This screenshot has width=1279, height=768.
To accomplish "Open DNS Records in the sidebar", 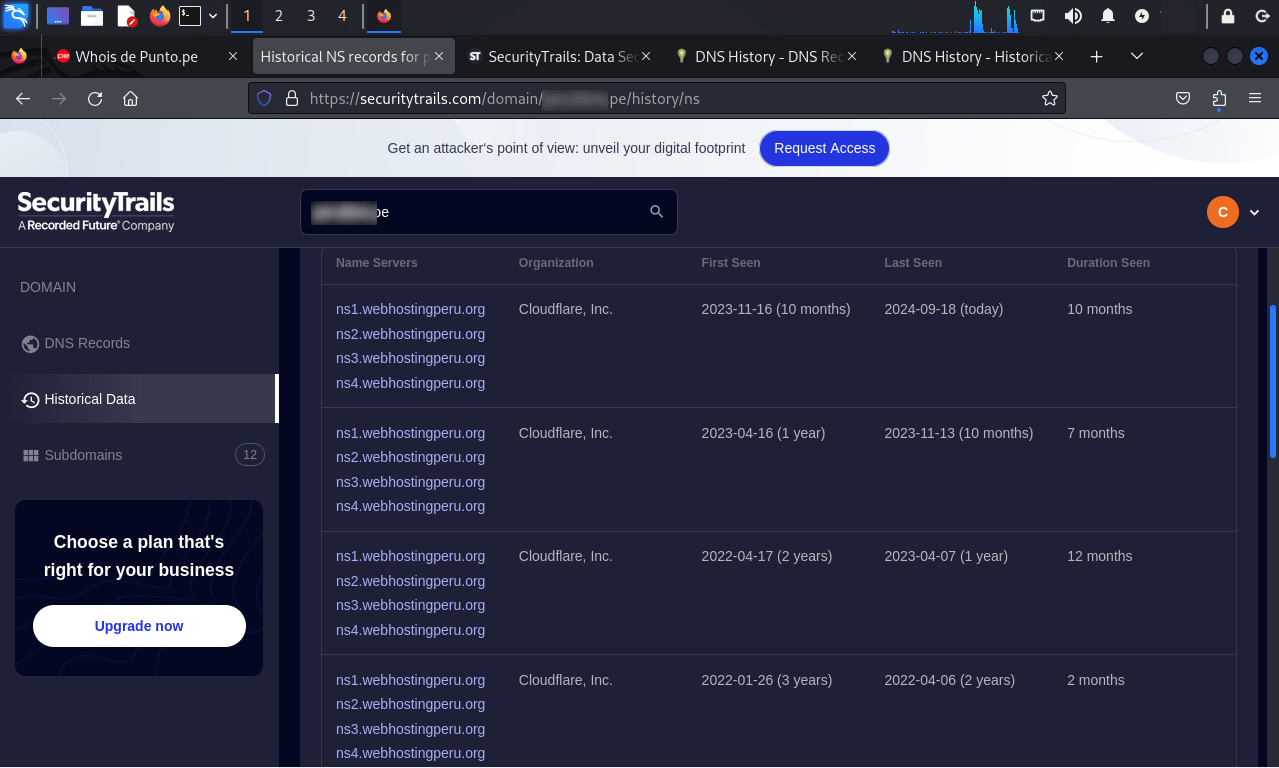I will 87,343.
